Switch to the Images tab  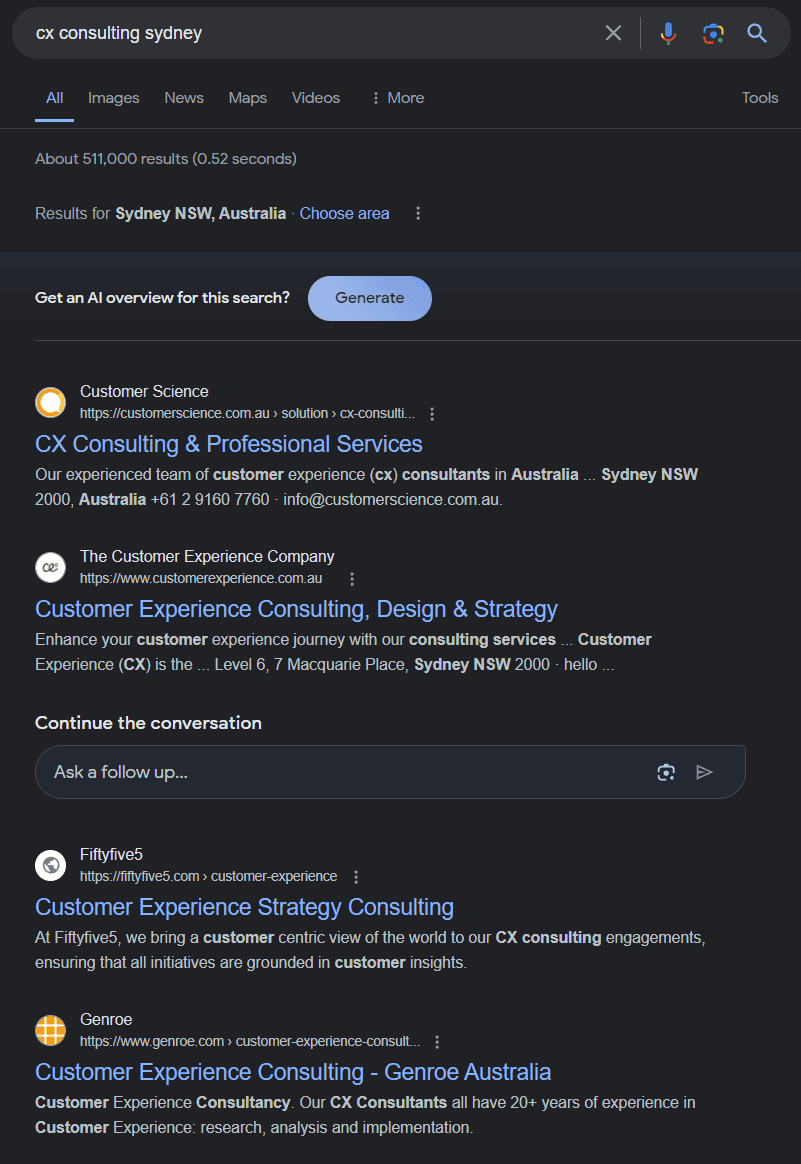pos(114,98)
